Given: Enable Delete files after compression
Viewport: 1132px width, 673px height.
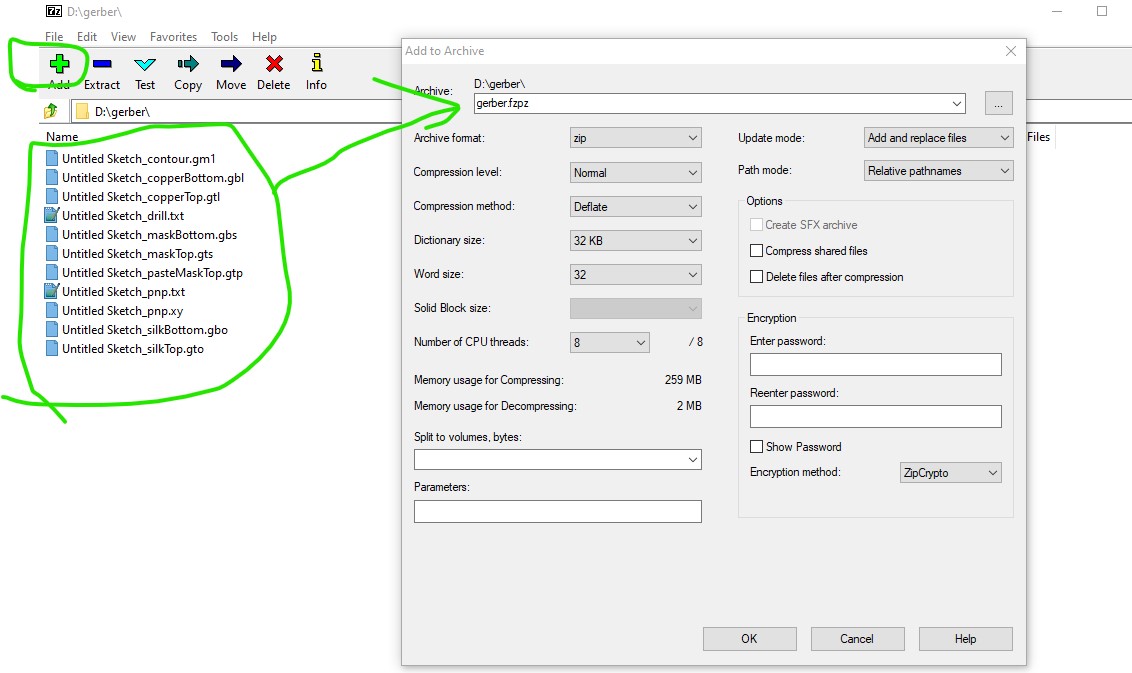Looking at the screenshot, I should (x=757, y=277).
